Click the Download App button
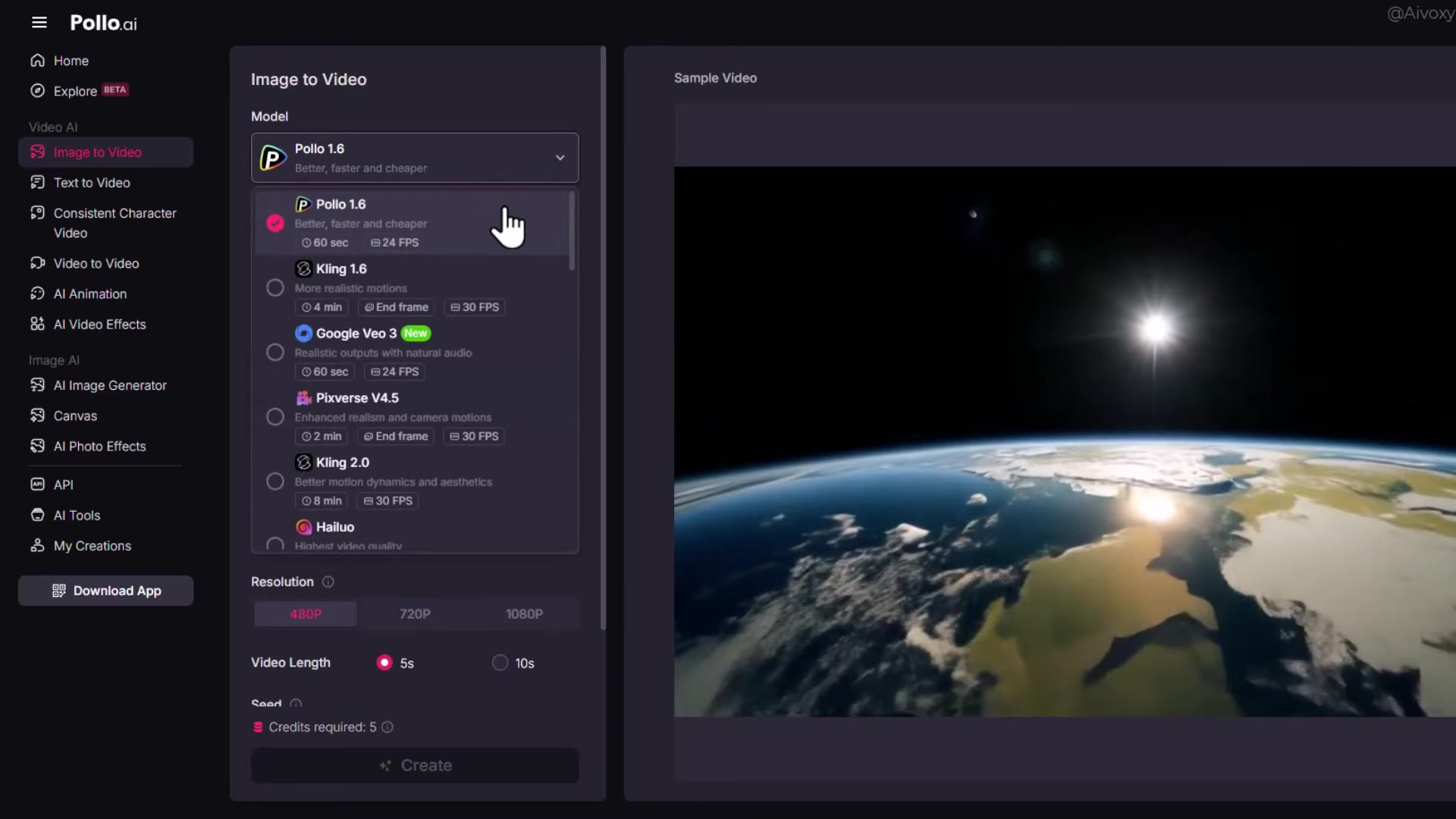Image resolution: width=1456 pixels, height=819 pixels. 105,591
